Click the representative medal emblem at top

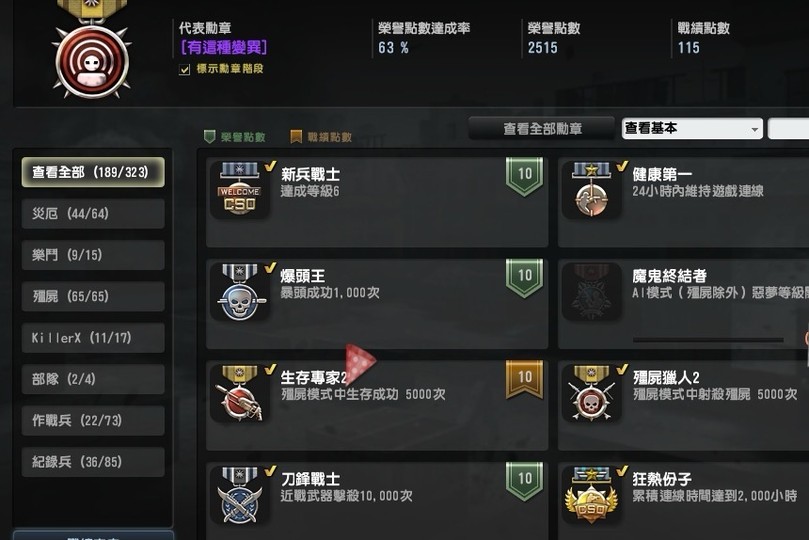92,50
